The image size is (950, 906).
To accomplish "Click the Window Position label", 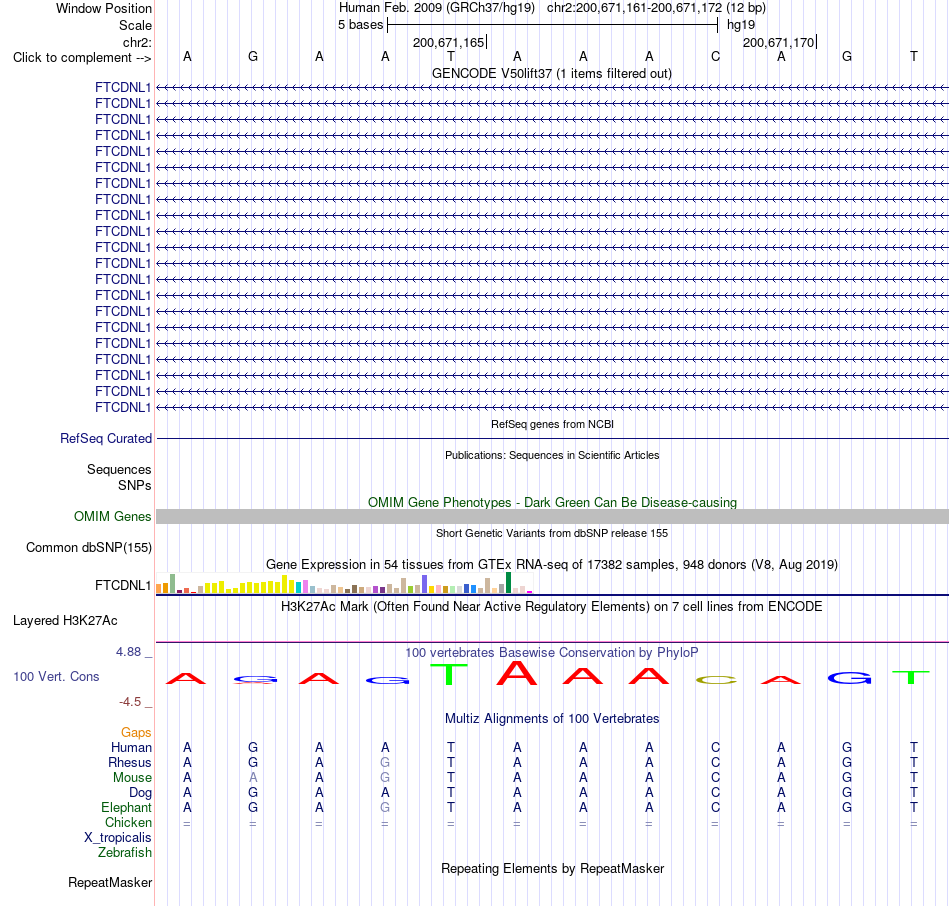I will 104,8.
